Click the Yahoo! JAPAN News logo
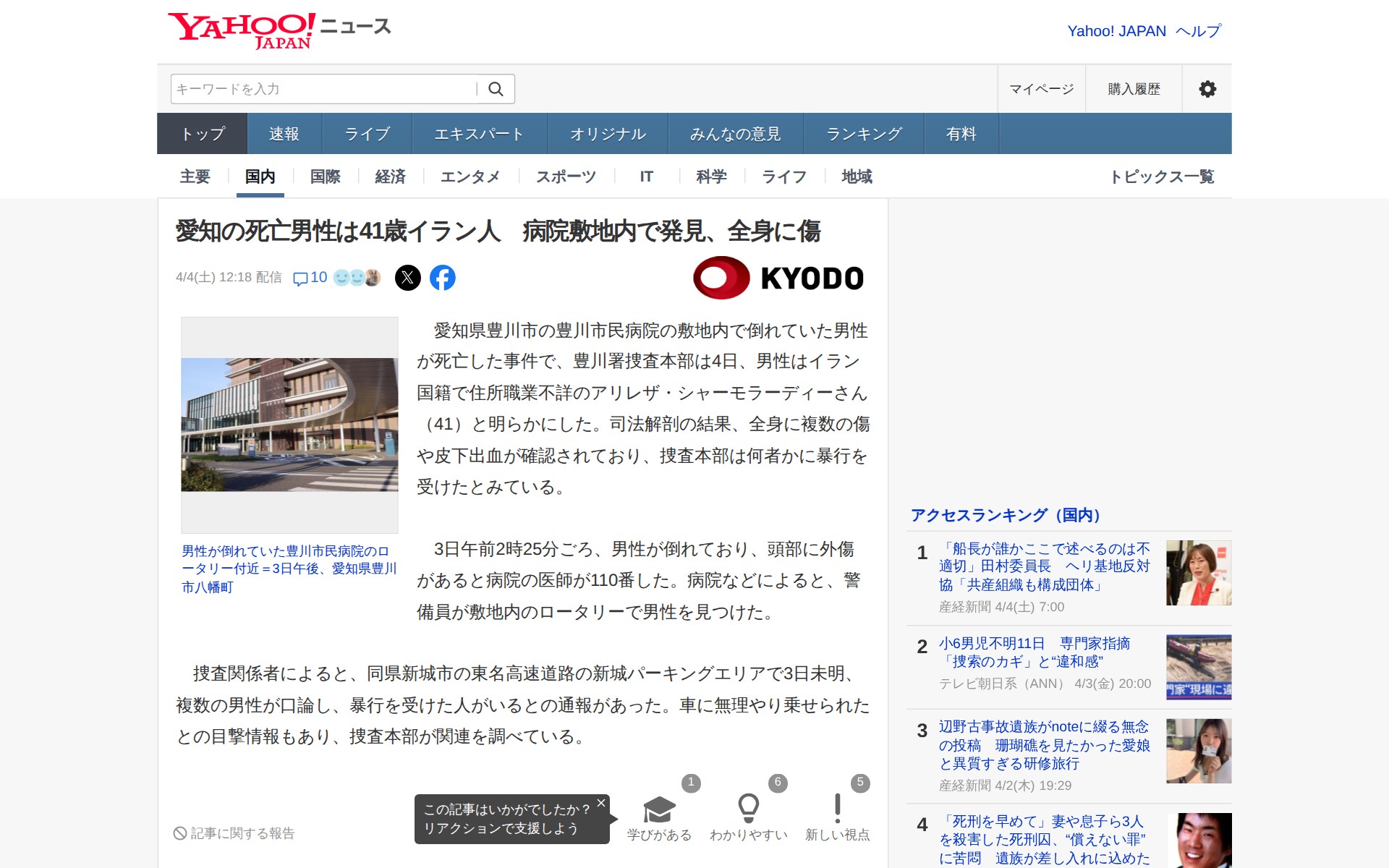Viewport: 1389px width, 868px height. (279, 30)
